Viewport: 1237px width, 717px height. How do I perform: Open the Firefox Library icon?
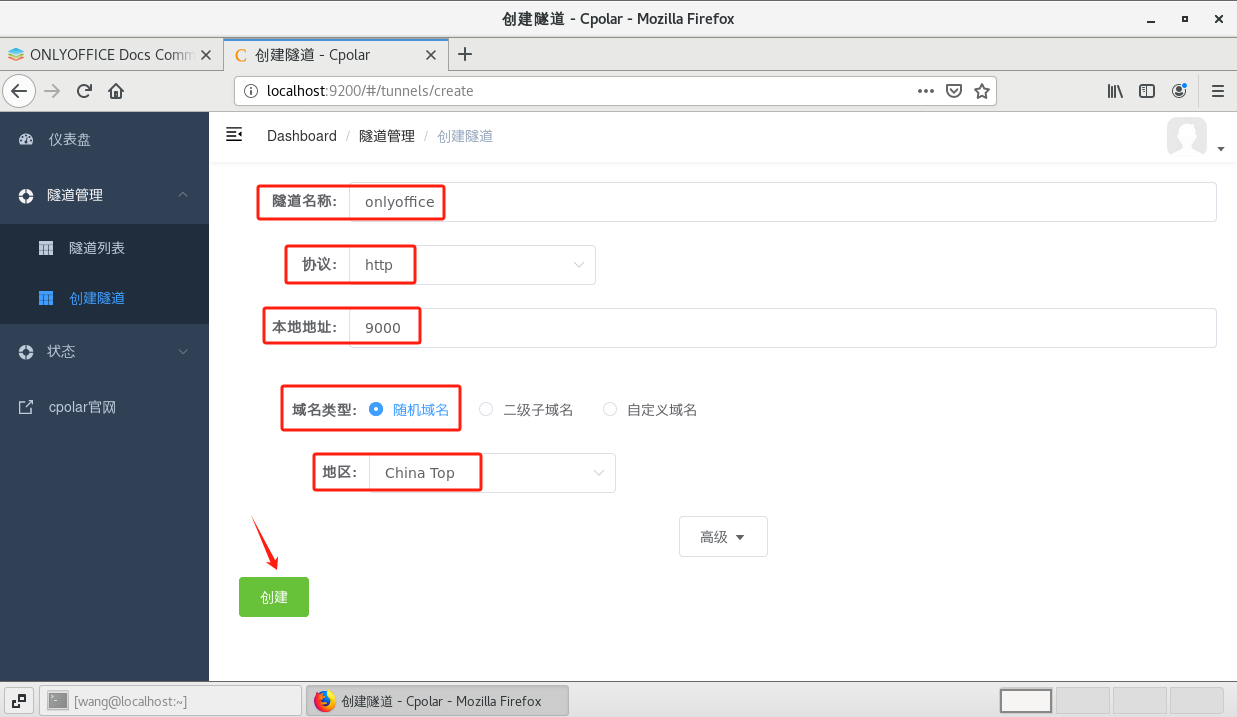coord(1114,90)
